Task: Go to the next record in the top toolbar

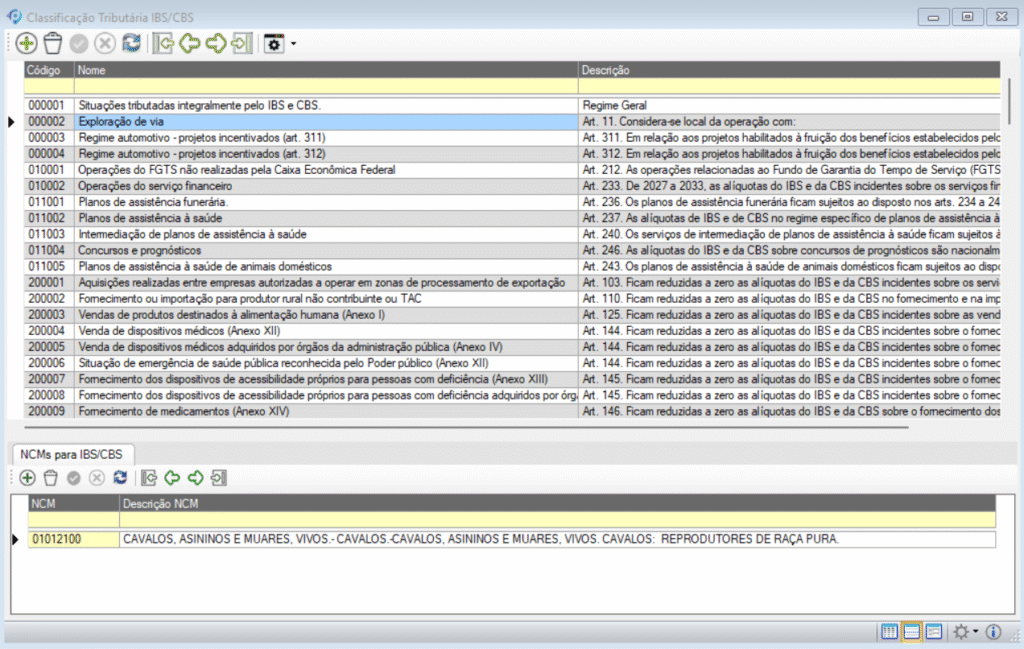Action: point(215,43)
